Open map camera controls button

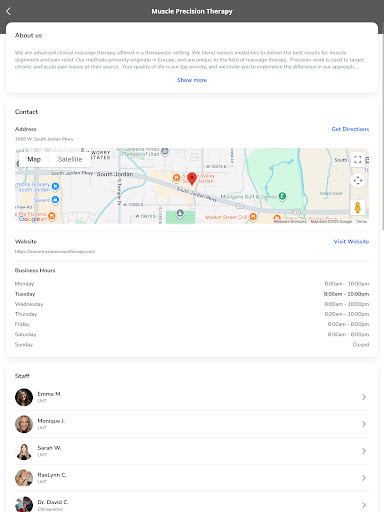pos(358,180)
